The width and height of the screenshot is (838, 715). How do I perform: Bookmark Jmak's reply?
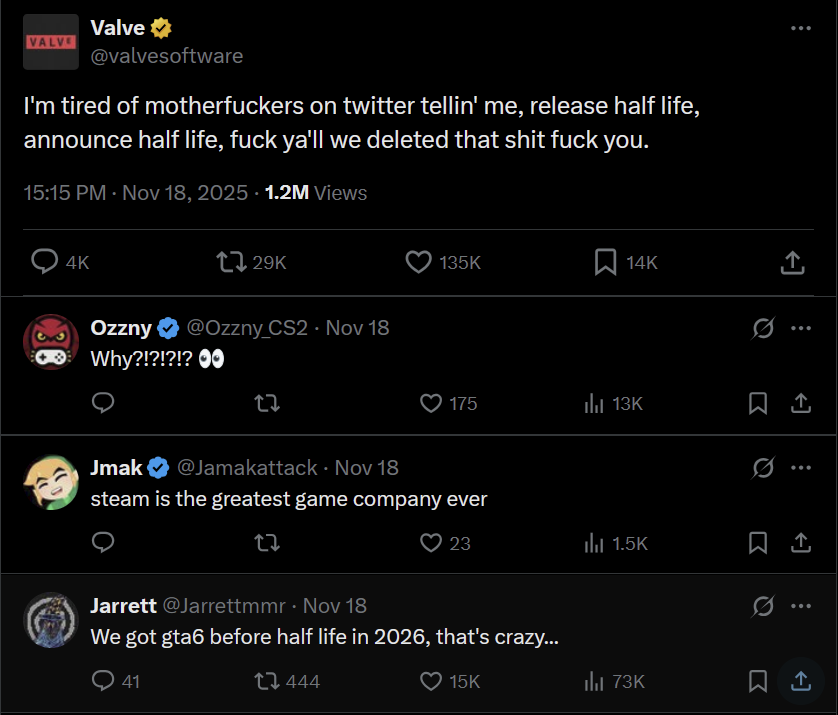point(758,543)
